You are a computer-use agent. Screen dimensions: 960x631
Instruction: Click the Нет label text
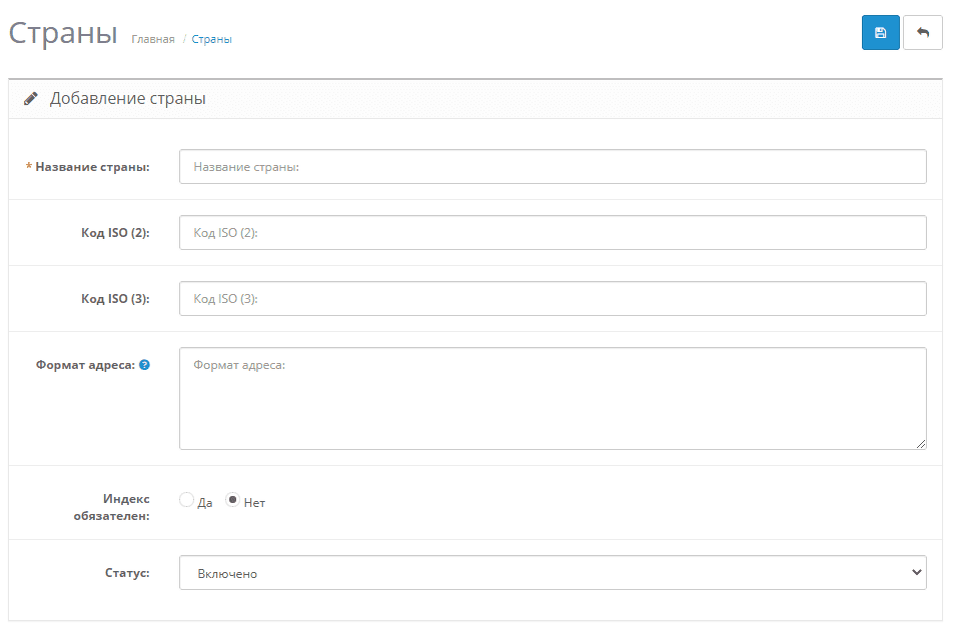(x=254, y=503)
